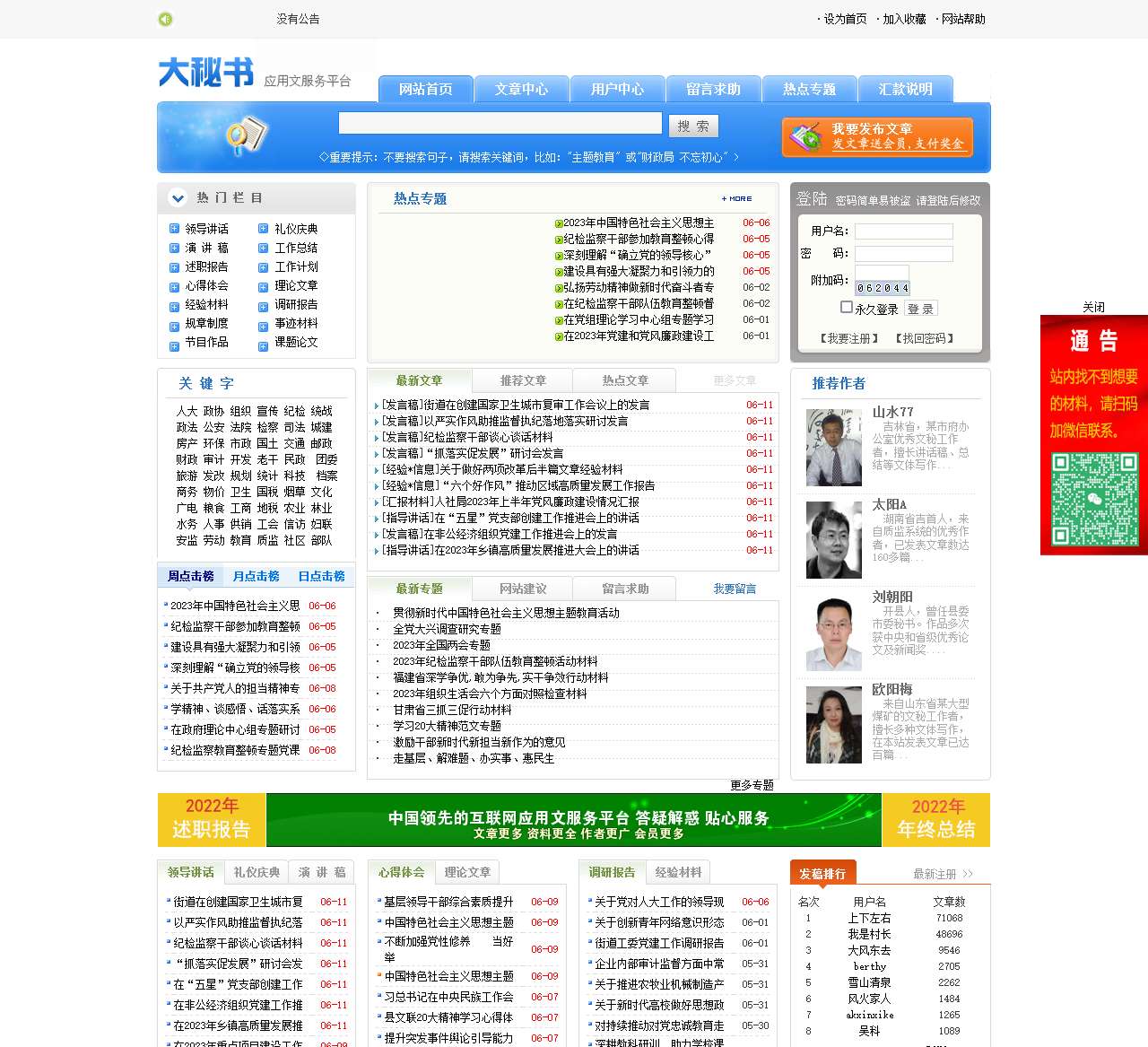The image size is (1148, 1047).
Task: Open the 热点专题 navigation tab
Action: click(x=810, y=90)
